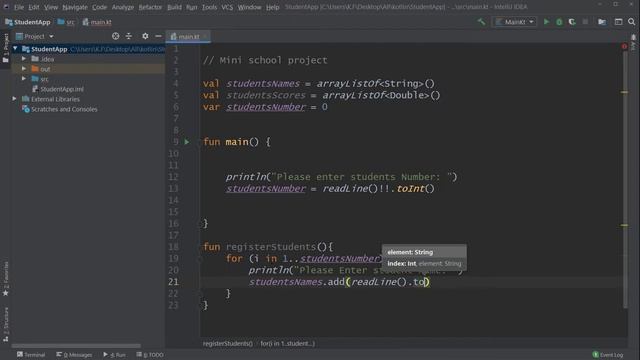Click the for loop entry in the bottom breadcrumb
The height and width of the screenshot is (360, 640).
(288, 343)
